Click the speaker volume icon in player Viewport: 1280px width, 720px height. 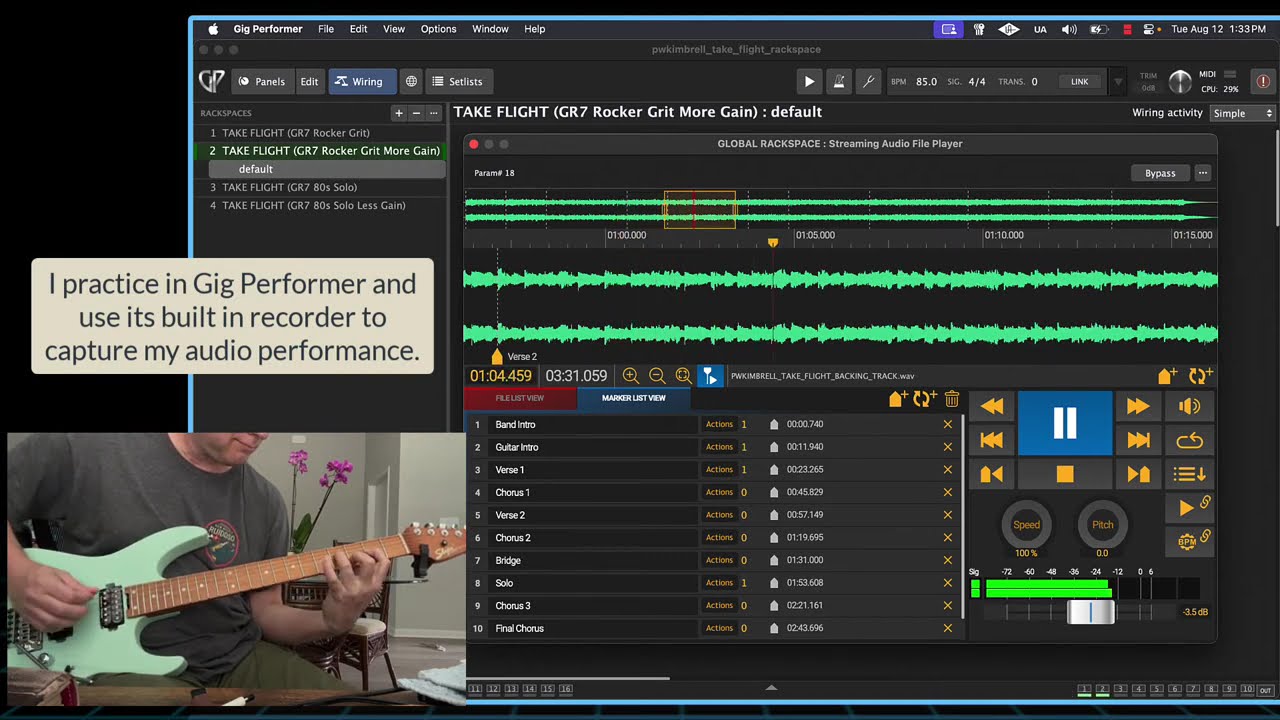coord(1189,406)
